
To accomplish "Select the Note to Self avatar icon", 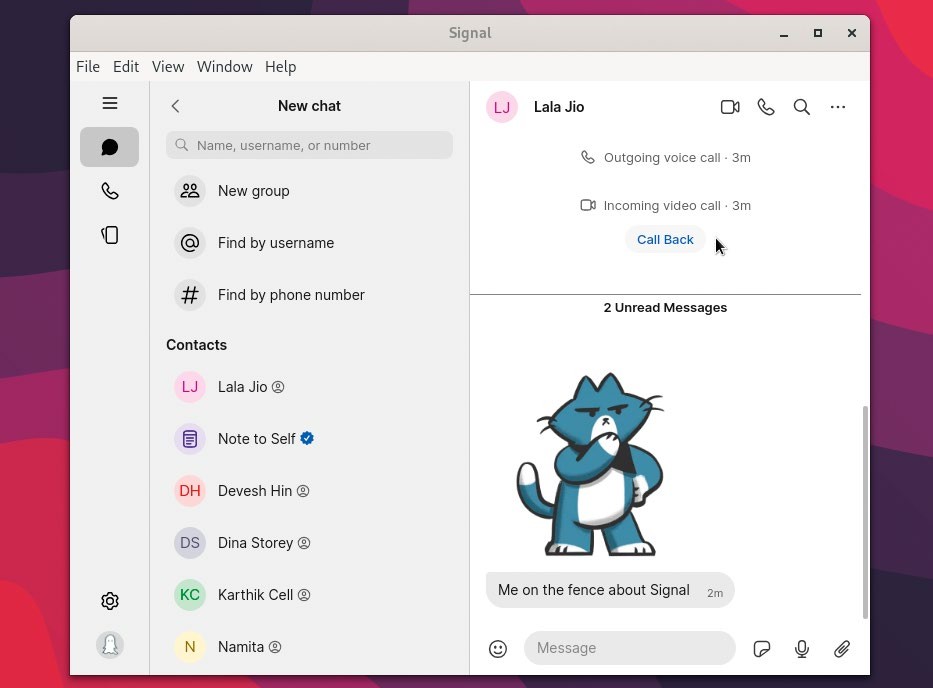I will tap(190, 439).
